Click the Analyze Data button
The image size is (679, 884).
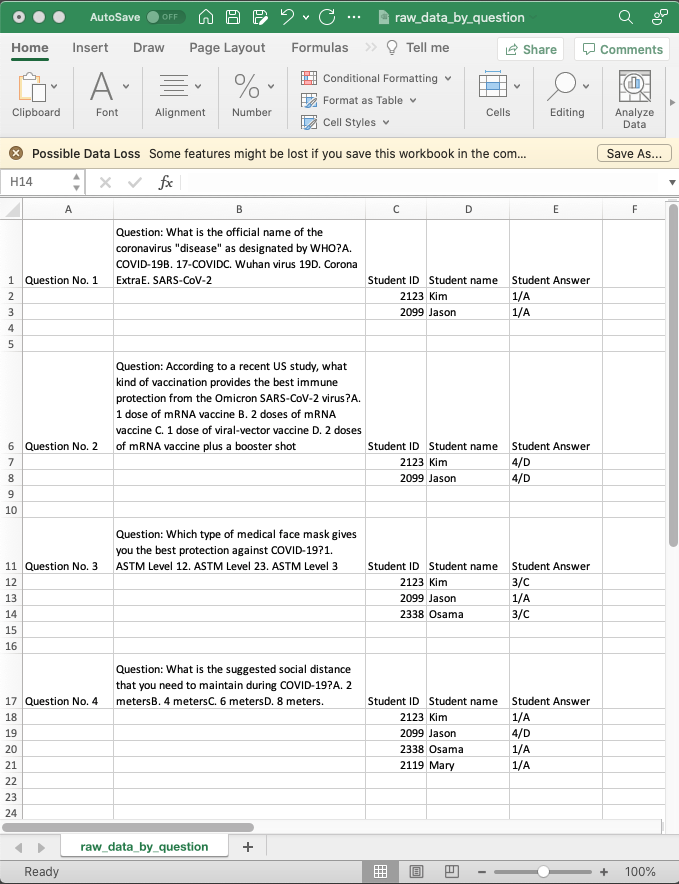click(x=634, y=99)
